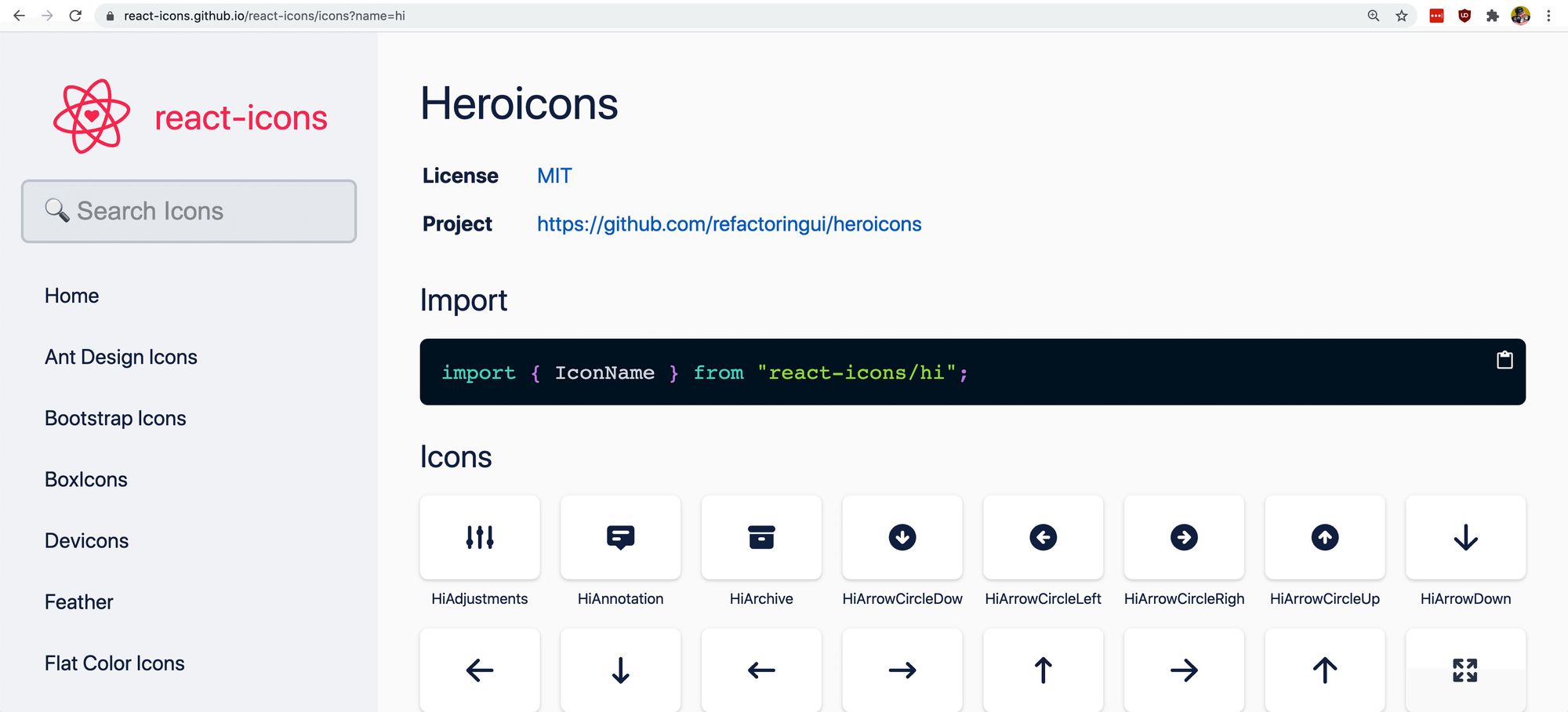
Task: Click the browser back arrow
Action: tap(19, 16)
